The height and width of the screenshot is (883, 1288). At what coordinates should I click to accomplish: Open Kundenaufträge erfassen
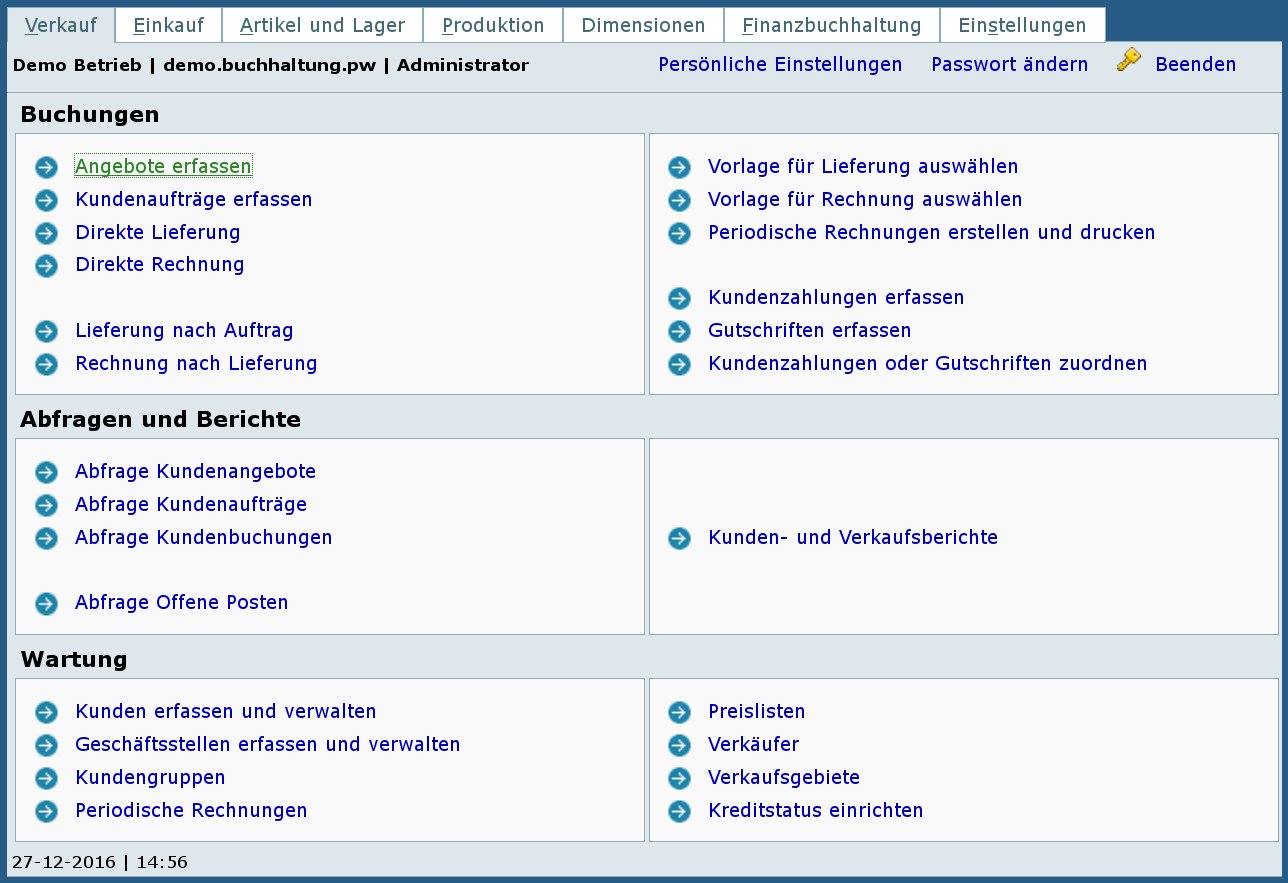(x=194, y=200)
